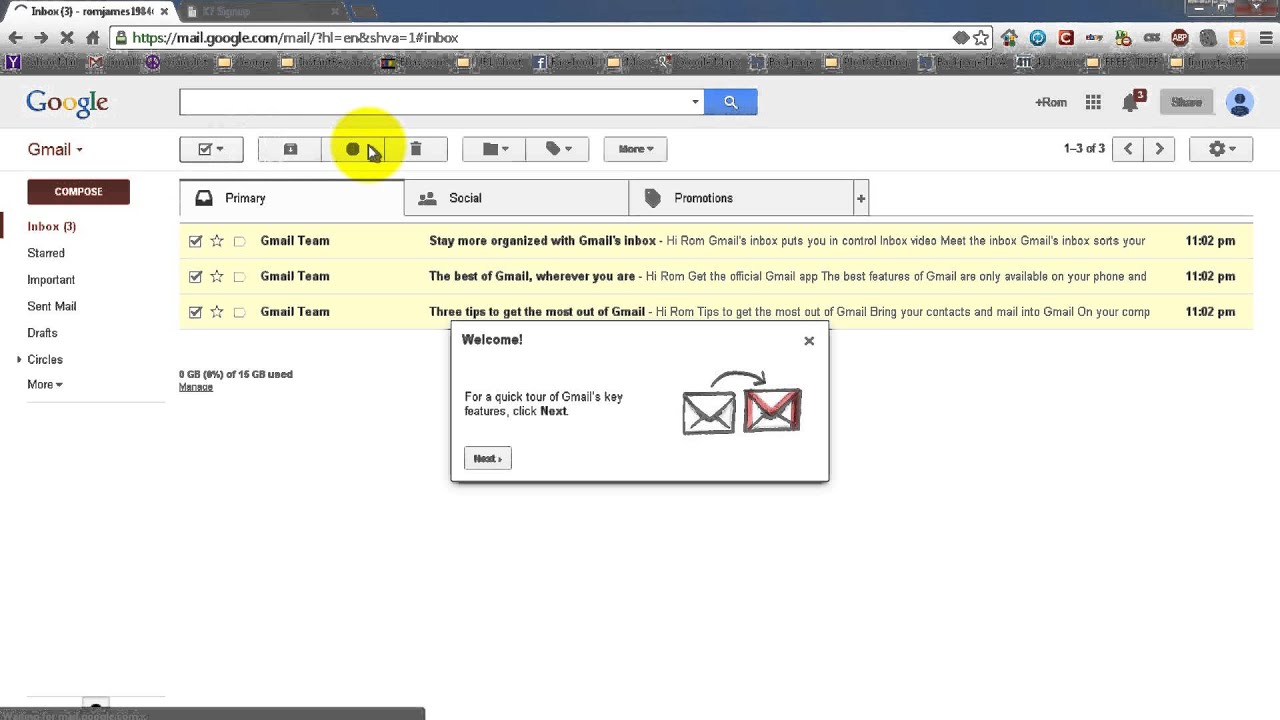Click the eBay extension icon

[1094, 38]
